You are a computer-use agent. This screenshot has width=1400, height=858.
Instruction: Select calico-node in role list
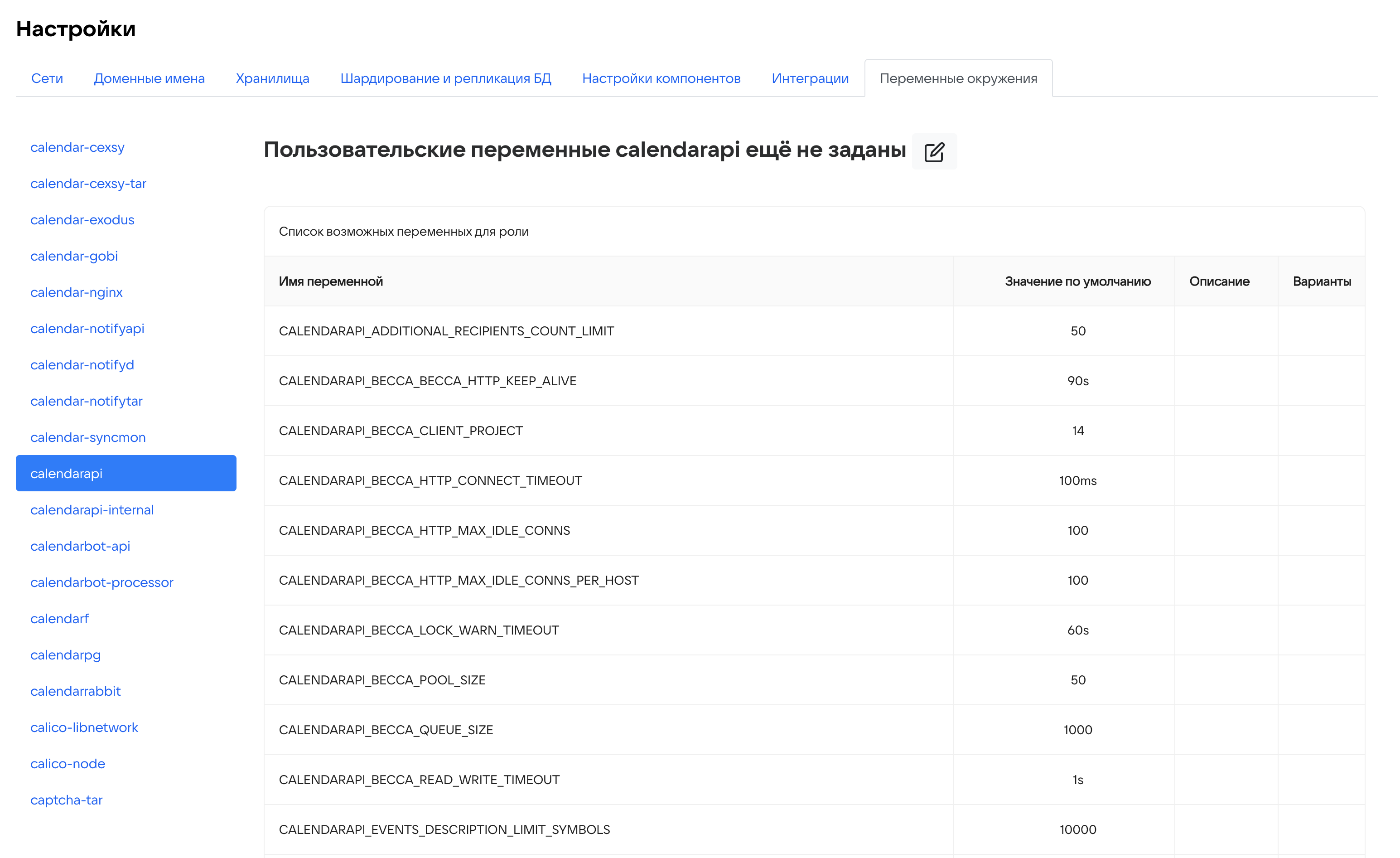pyautogui.click(x=68, y=764)
